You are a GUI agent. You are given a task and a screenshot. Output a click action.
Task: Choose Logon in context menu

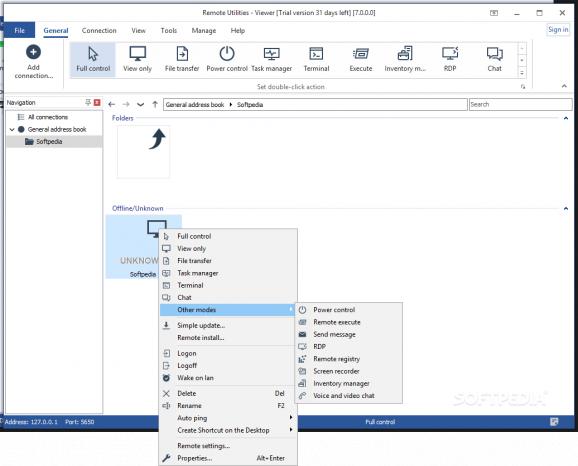[x=228, y=353]
